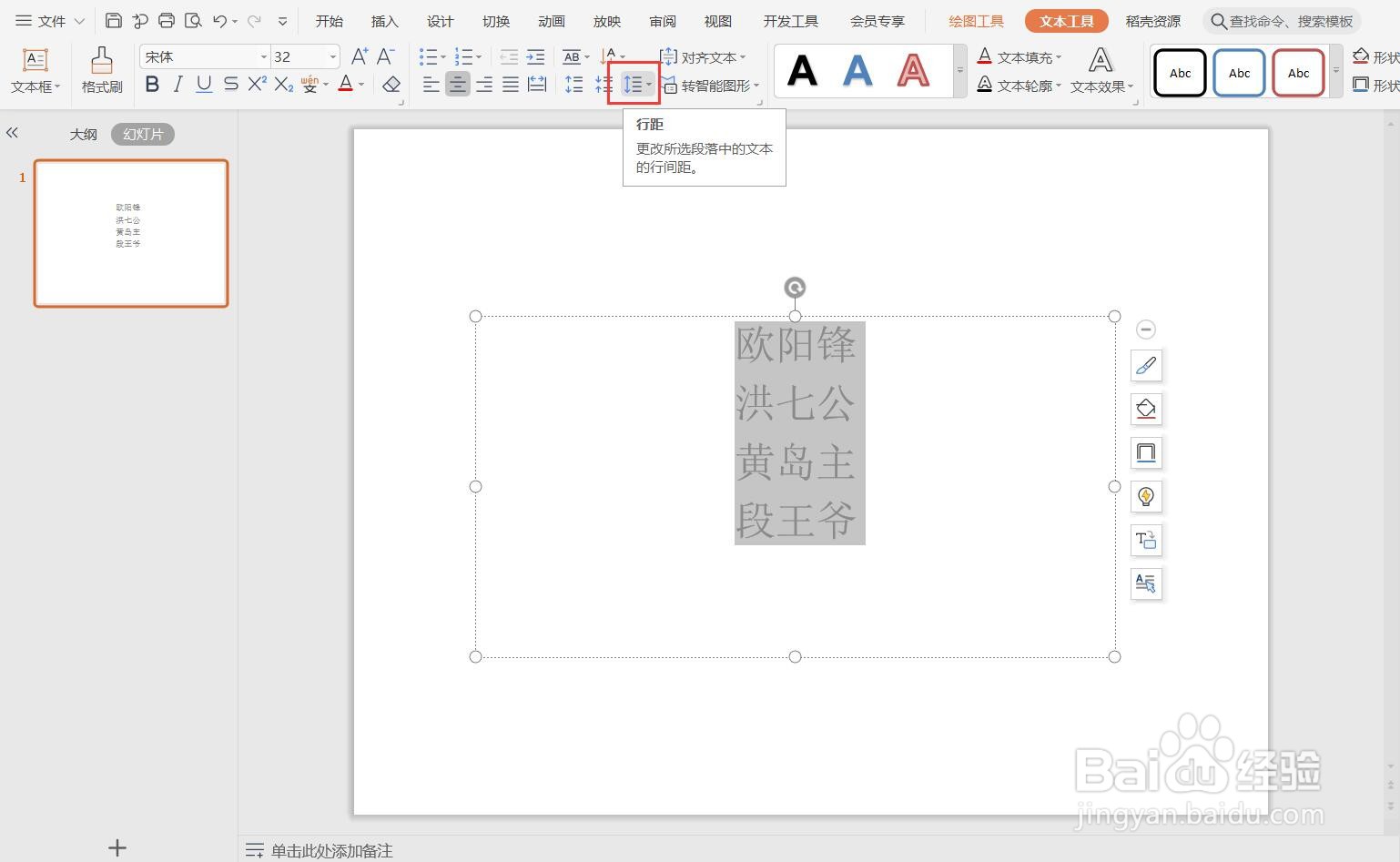Select the blue gradient text style A
This screenshot has width=1400, height=862.
(857, 71)
